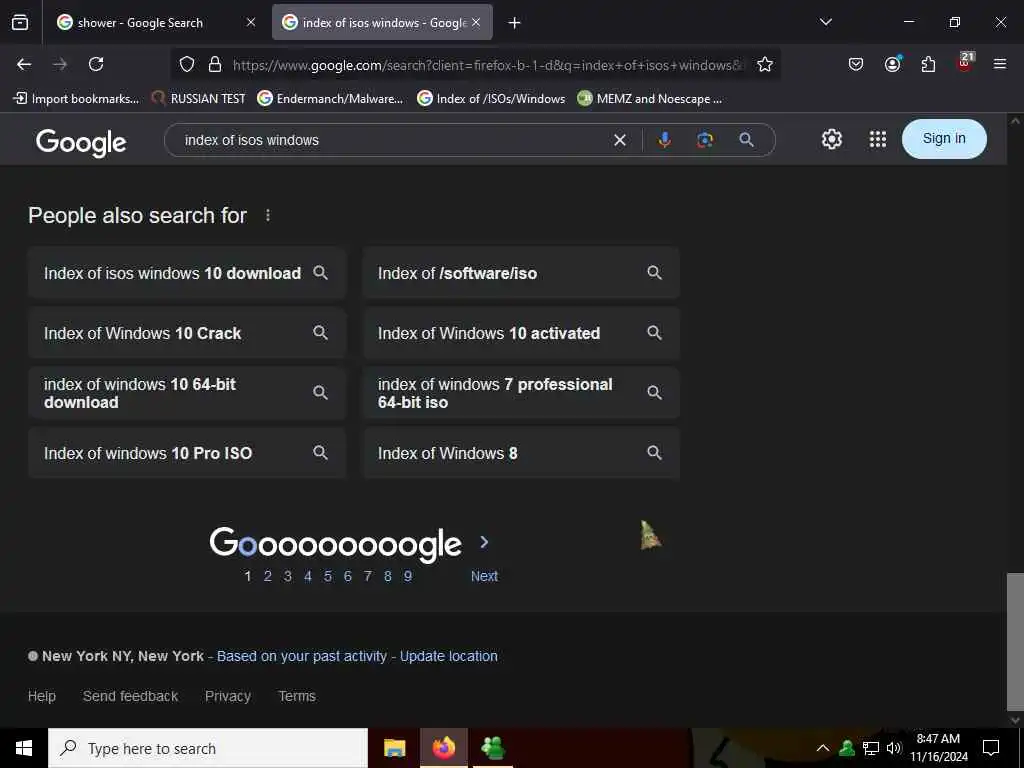1024x768 pixels.
Task: Show hidden system tray icons
Action: tap(823, 748)
